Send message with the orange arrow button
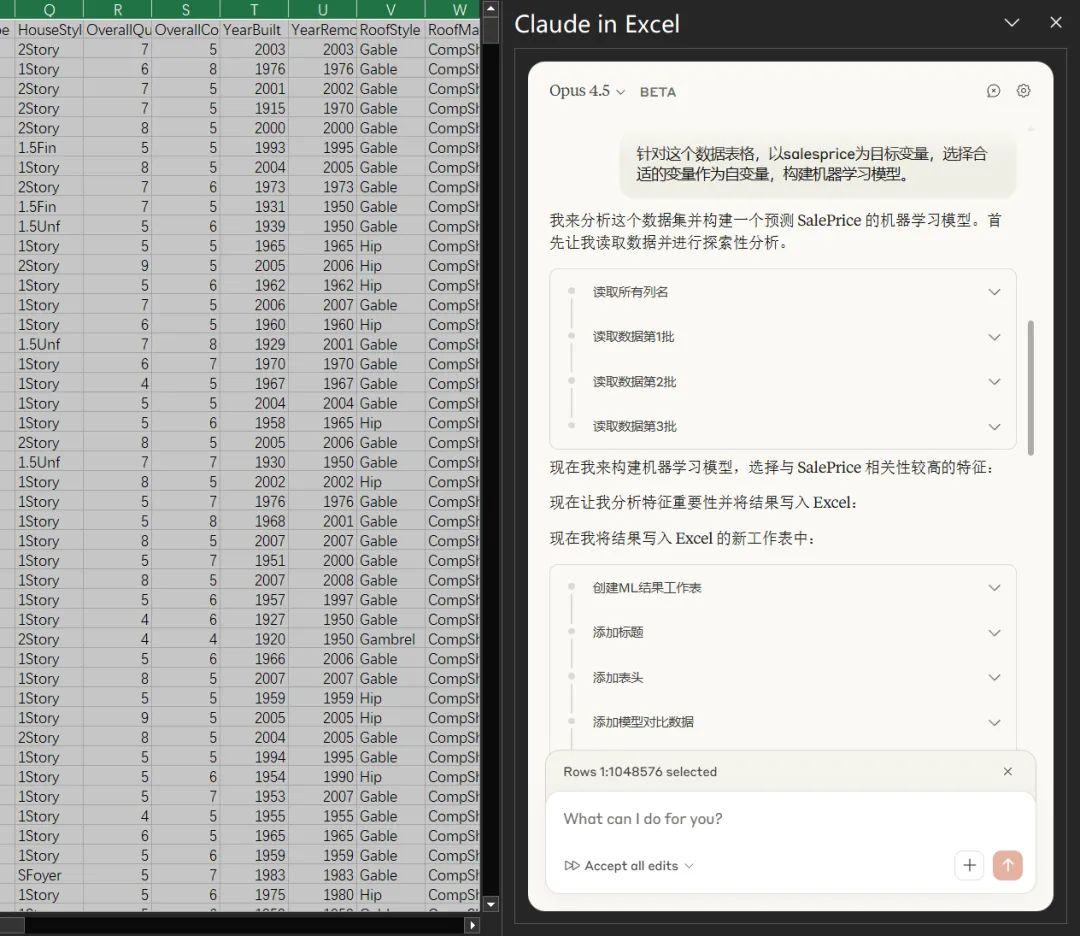 (1008, 865)
